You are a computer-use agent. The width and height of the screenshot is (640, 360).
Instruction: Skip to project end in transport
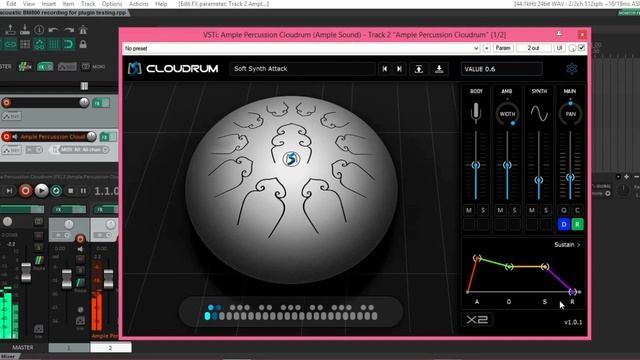tap(9, 191)
